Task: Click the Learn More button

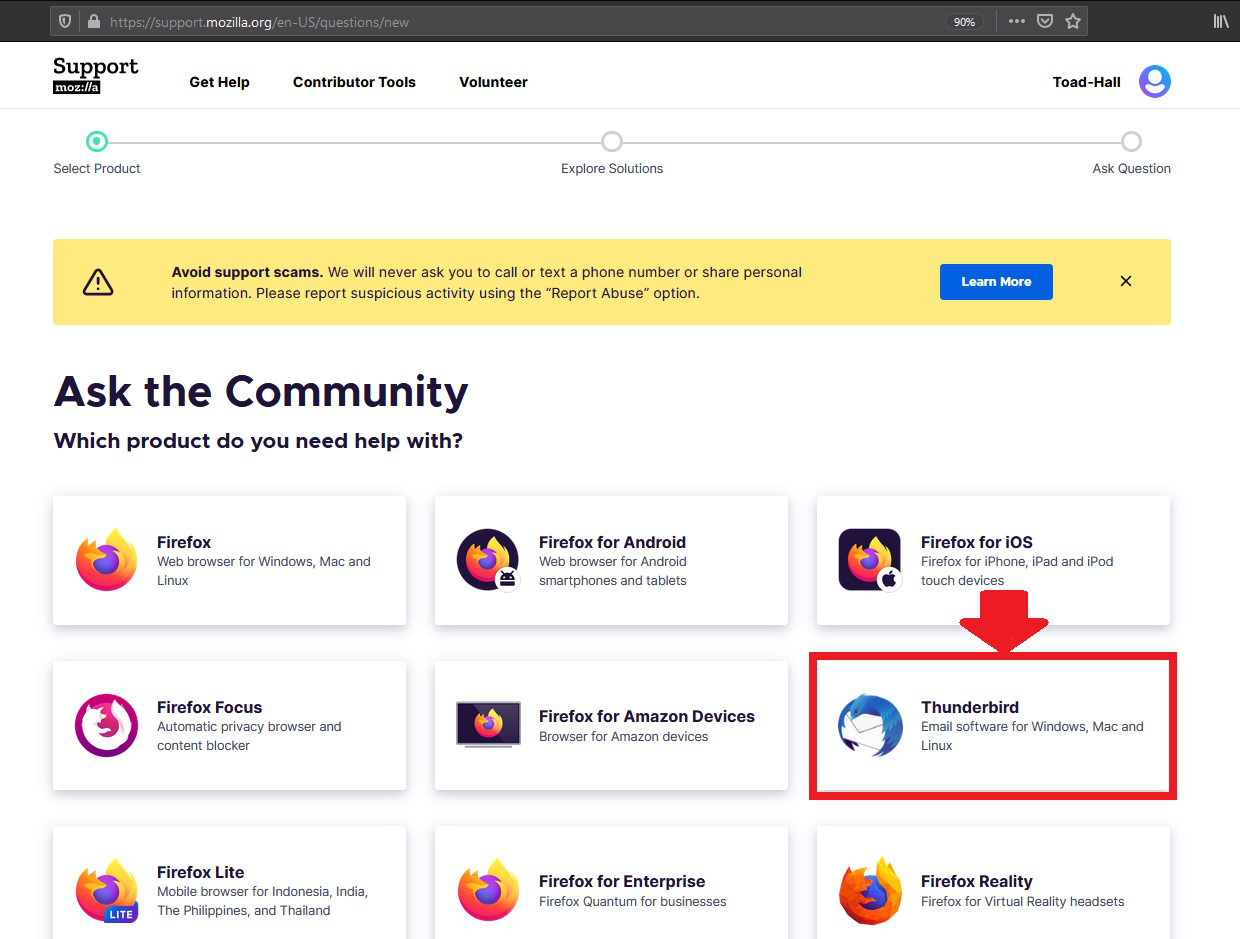Action: coord(996,282)
